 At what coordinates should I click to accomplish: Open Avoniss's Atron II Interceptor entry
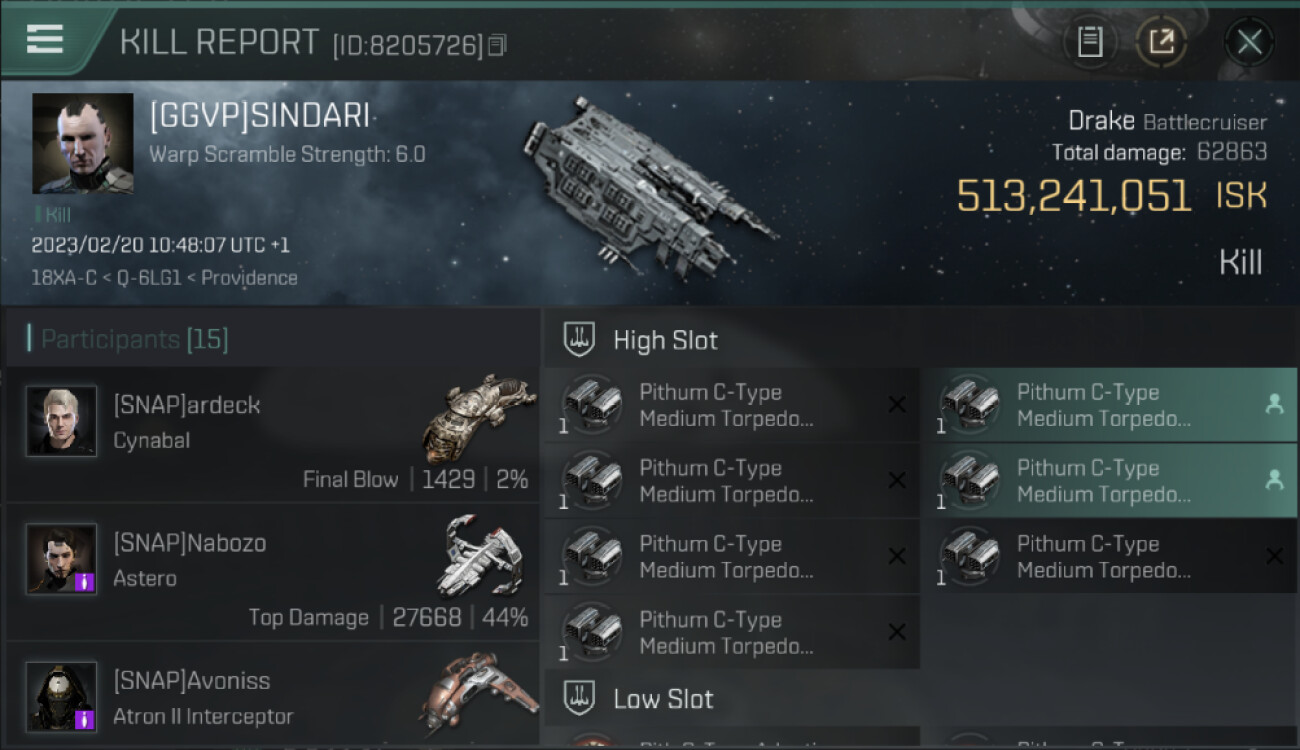coord(272,695)
